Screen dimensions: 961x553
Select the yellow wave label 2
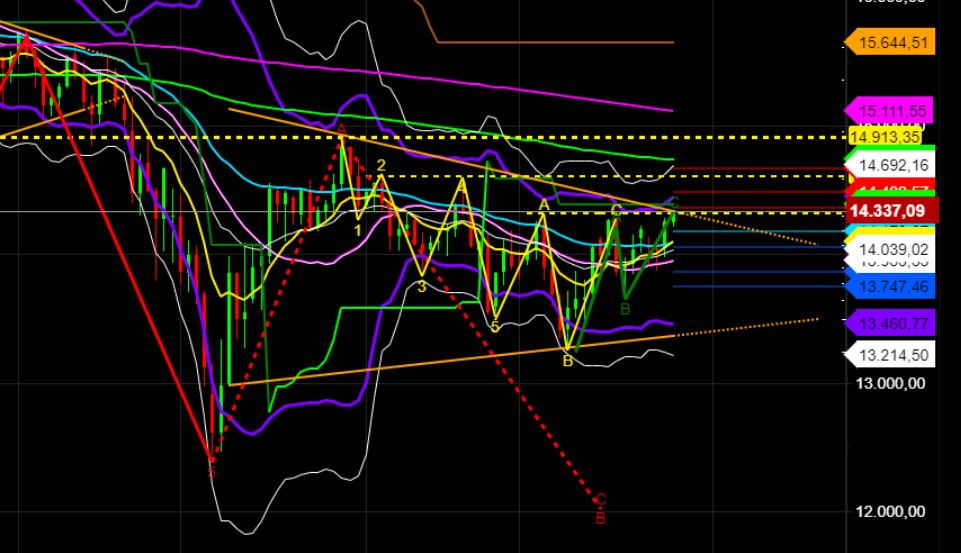[381, 165]
